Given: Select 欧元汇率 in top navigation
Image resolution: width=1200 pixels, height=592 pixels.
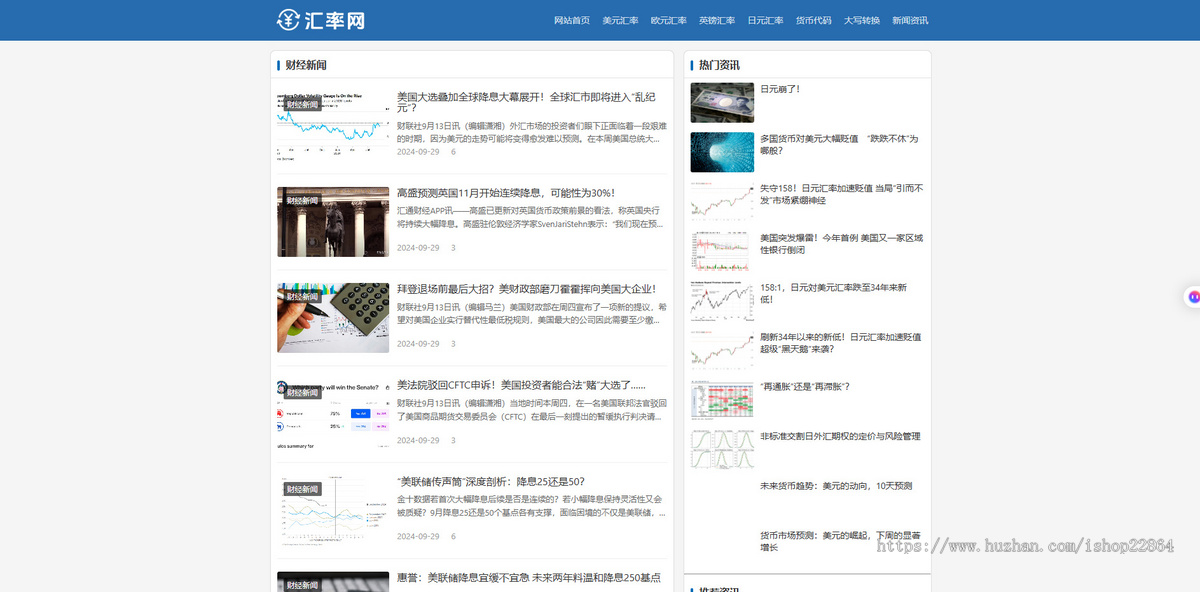Looking at the screenshot, I should coord(668,20).
